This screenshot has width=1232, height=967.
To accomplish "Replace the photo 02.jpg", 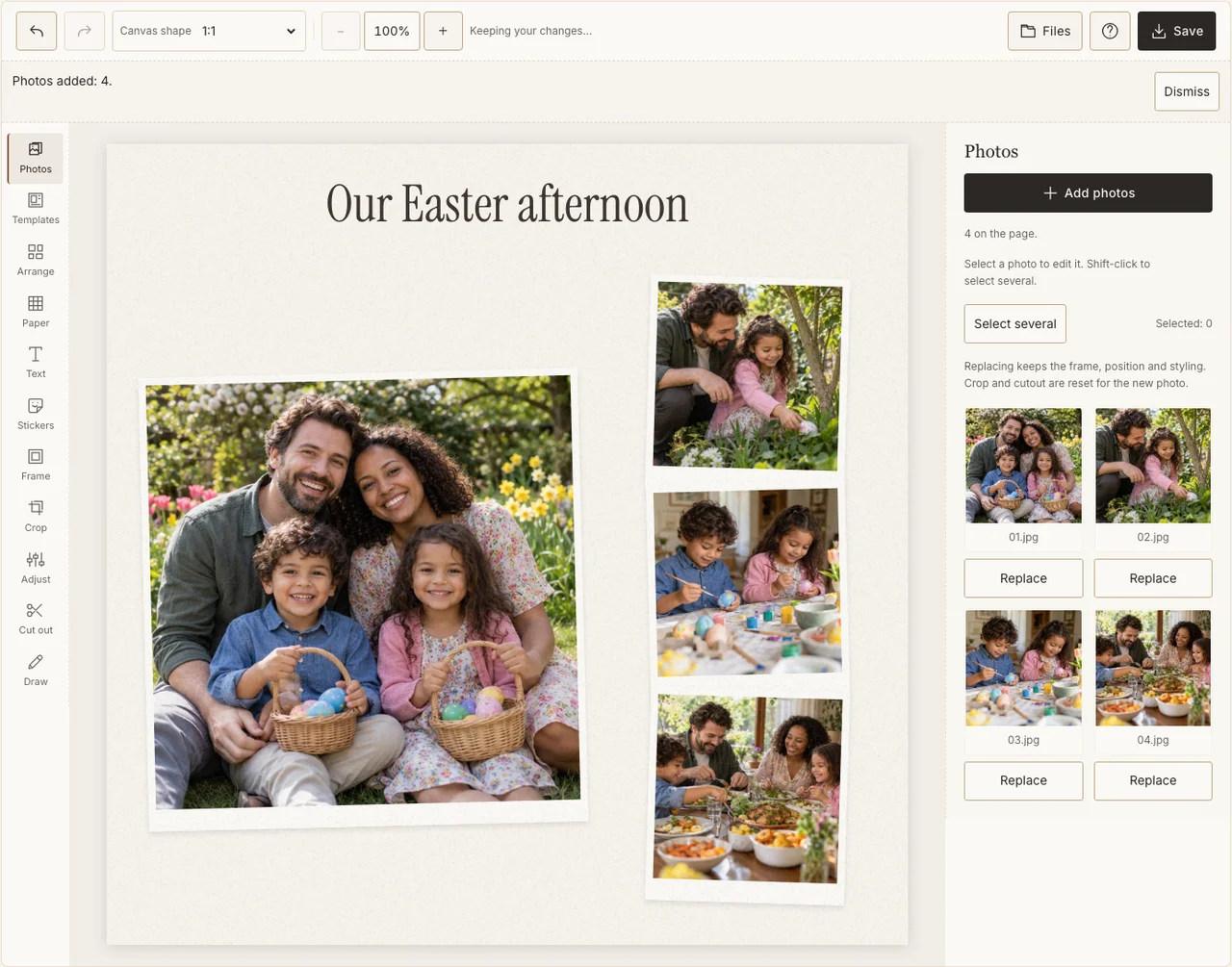I will click(1153, 578).
